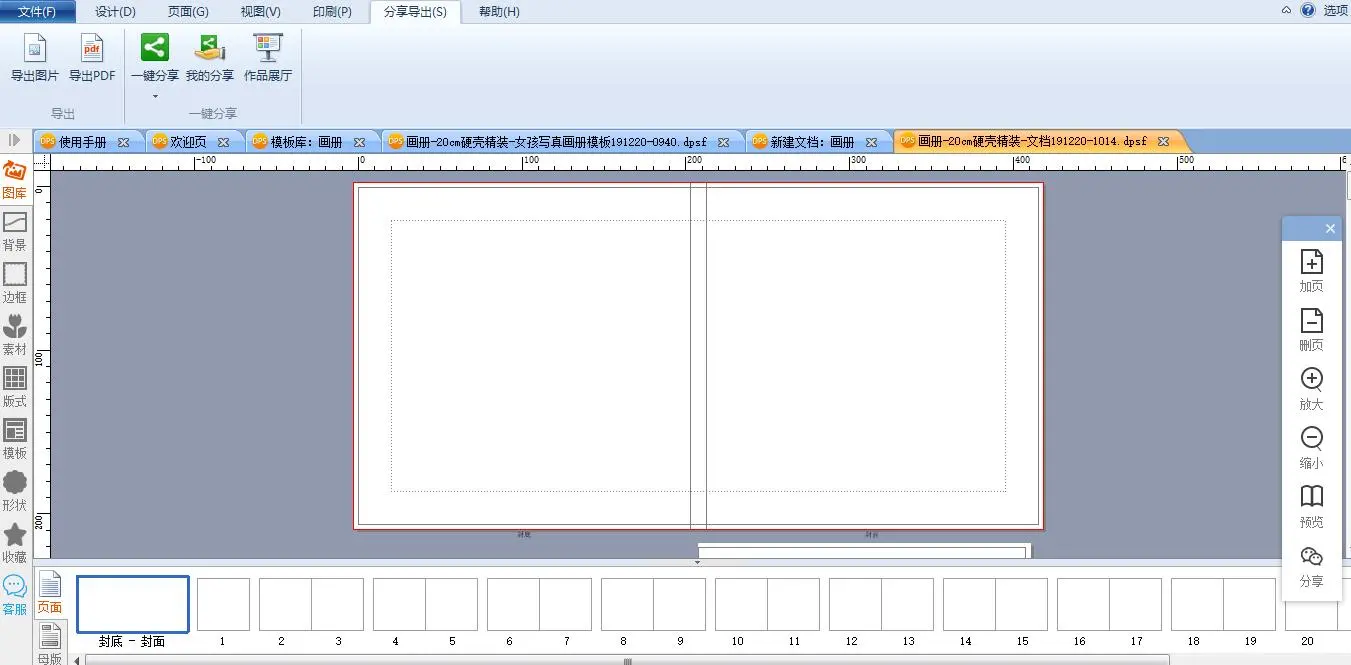Image resolution: width=1351 pixels, height=665 pixels.
Task: Open the 边框 border panel
Action: 15,284
